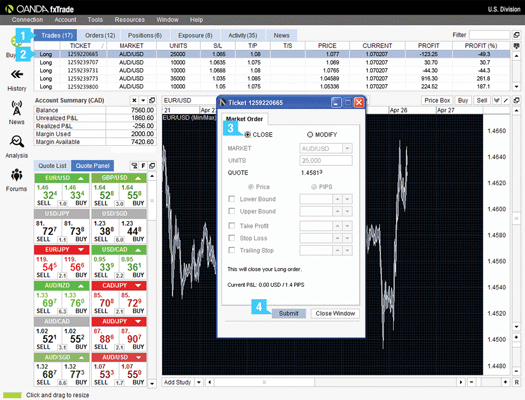This screenshot has height=400, width=525.
Task: Click the chart reset R button
Action: click(x=516, y=382)
